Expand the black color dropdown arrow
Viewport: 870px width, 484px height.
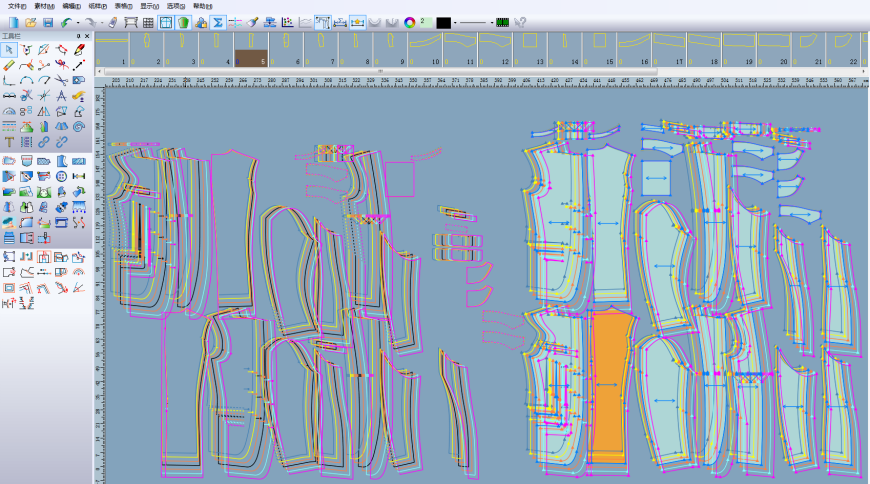coord(455,22)
